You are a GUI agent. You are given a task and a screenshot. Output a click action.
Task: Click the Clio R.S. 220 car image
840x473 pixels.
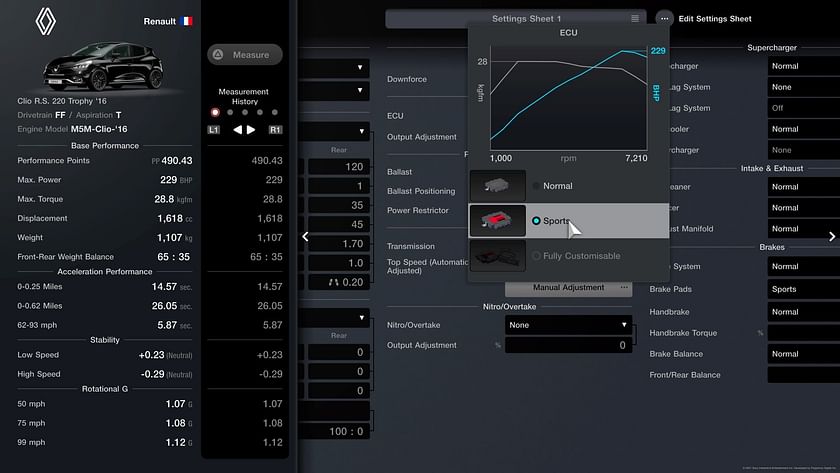(x=103, y=67)
